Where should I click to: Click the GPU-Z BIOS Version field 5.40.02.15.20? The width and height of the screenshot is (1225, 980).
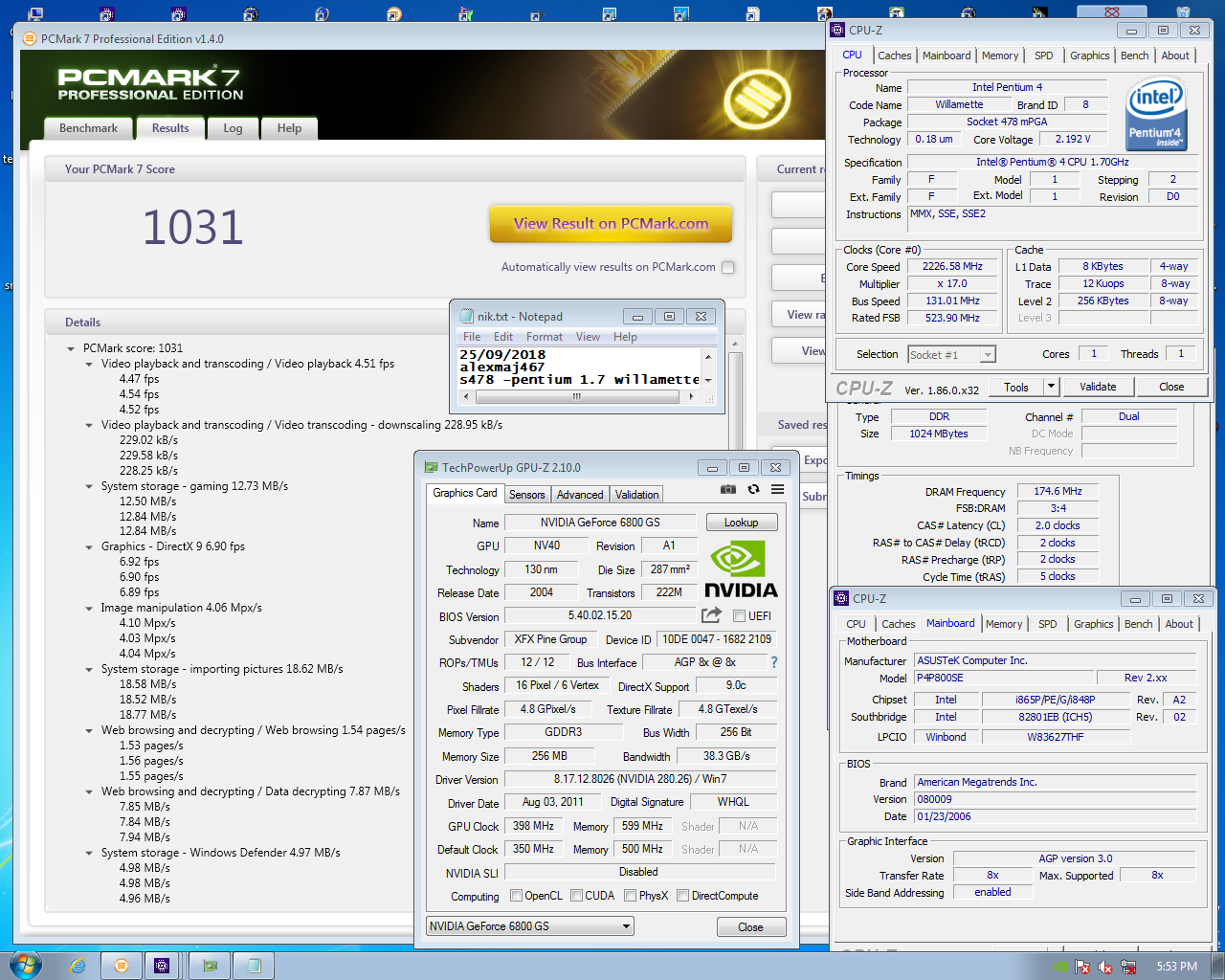coord(600,615)
